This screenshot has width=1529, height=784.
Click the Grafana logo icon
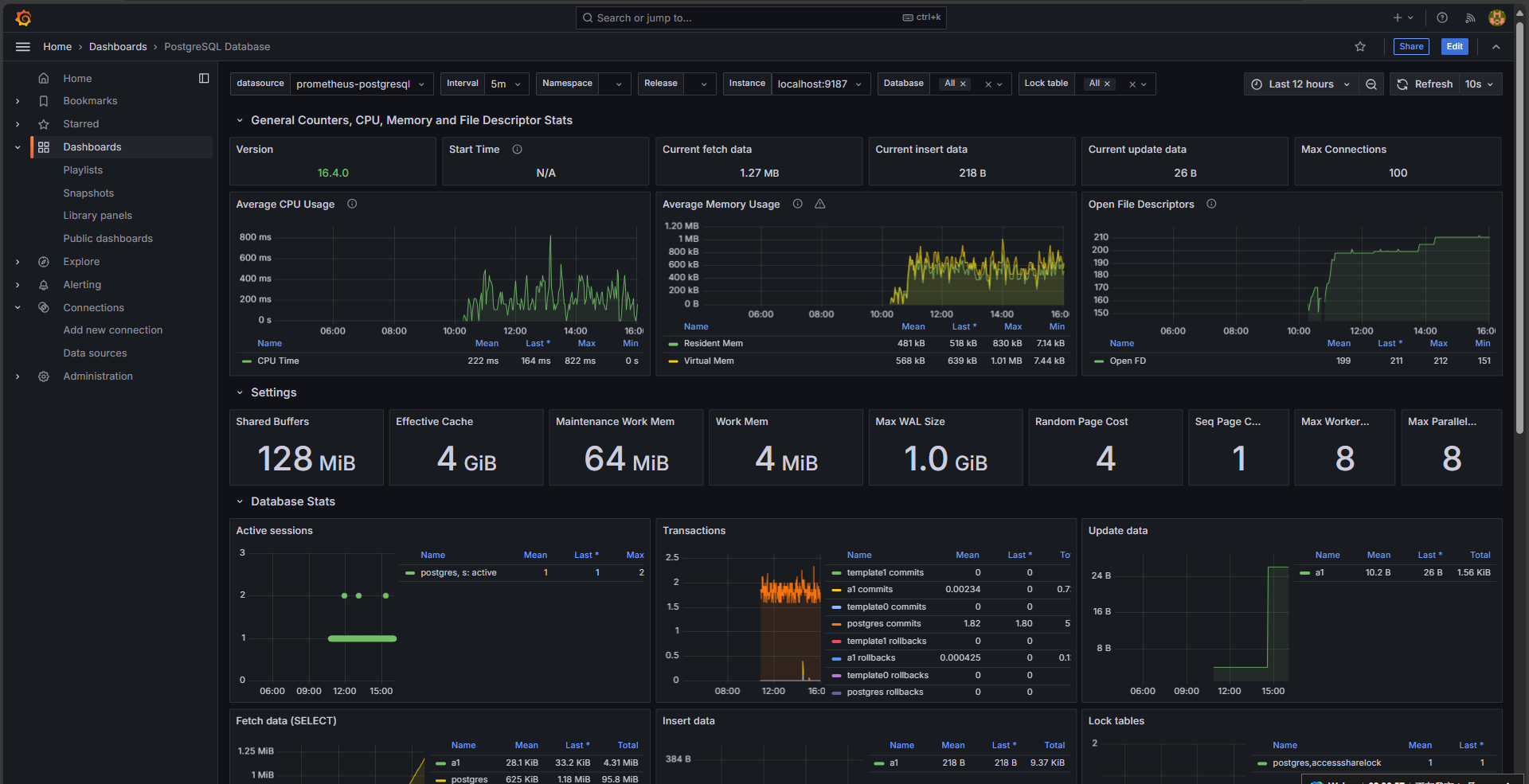(23, 18)
